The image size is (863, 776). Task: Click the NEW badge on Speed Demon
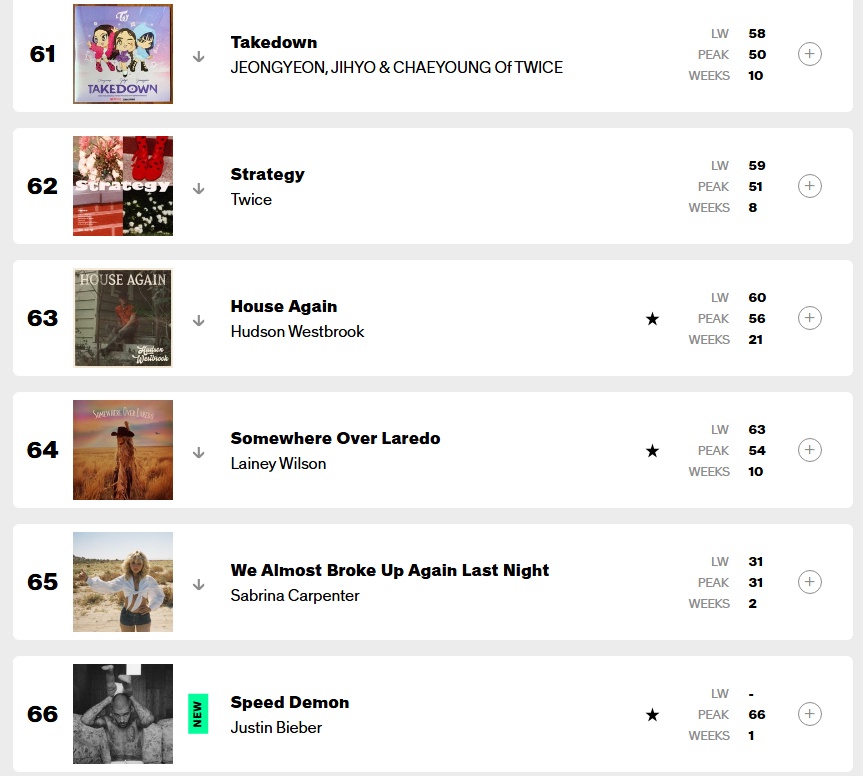(x=198, y=714)
